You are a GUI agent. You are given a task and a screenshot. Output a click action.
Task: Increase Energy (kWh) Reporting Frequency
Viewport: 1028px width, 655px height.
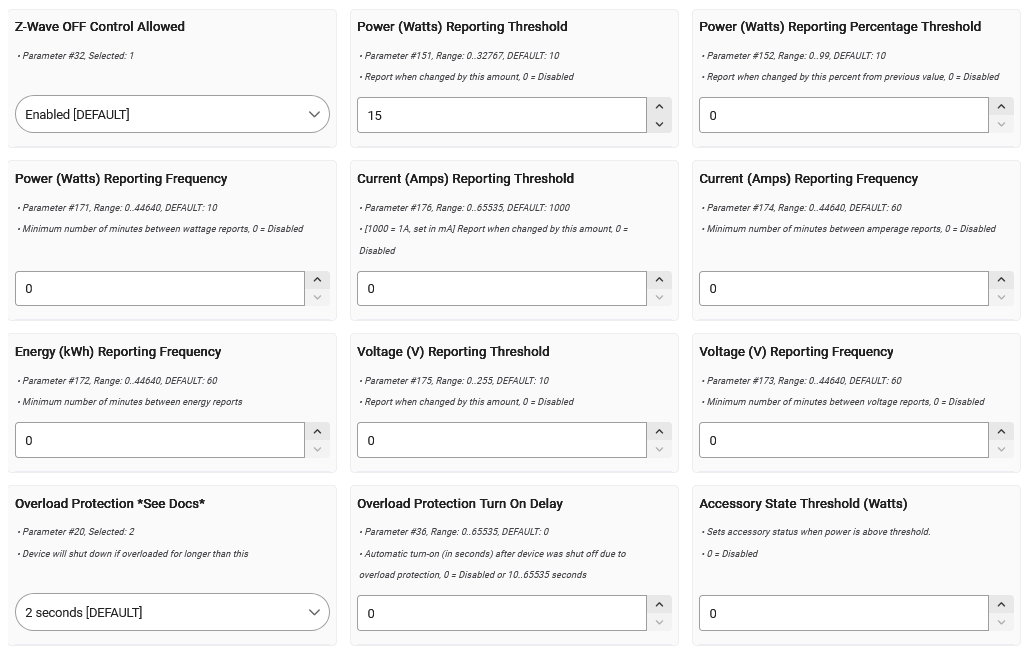coord(317,432)
